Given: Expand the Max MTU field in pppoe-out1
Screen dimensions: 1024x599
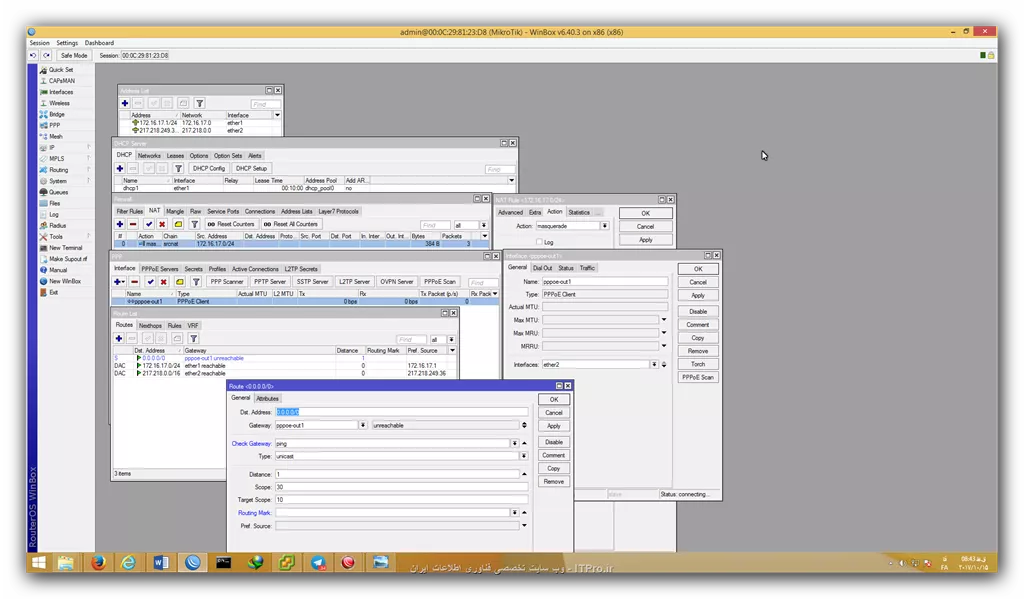Looking at the screenshot, I should tap(664, 320).
